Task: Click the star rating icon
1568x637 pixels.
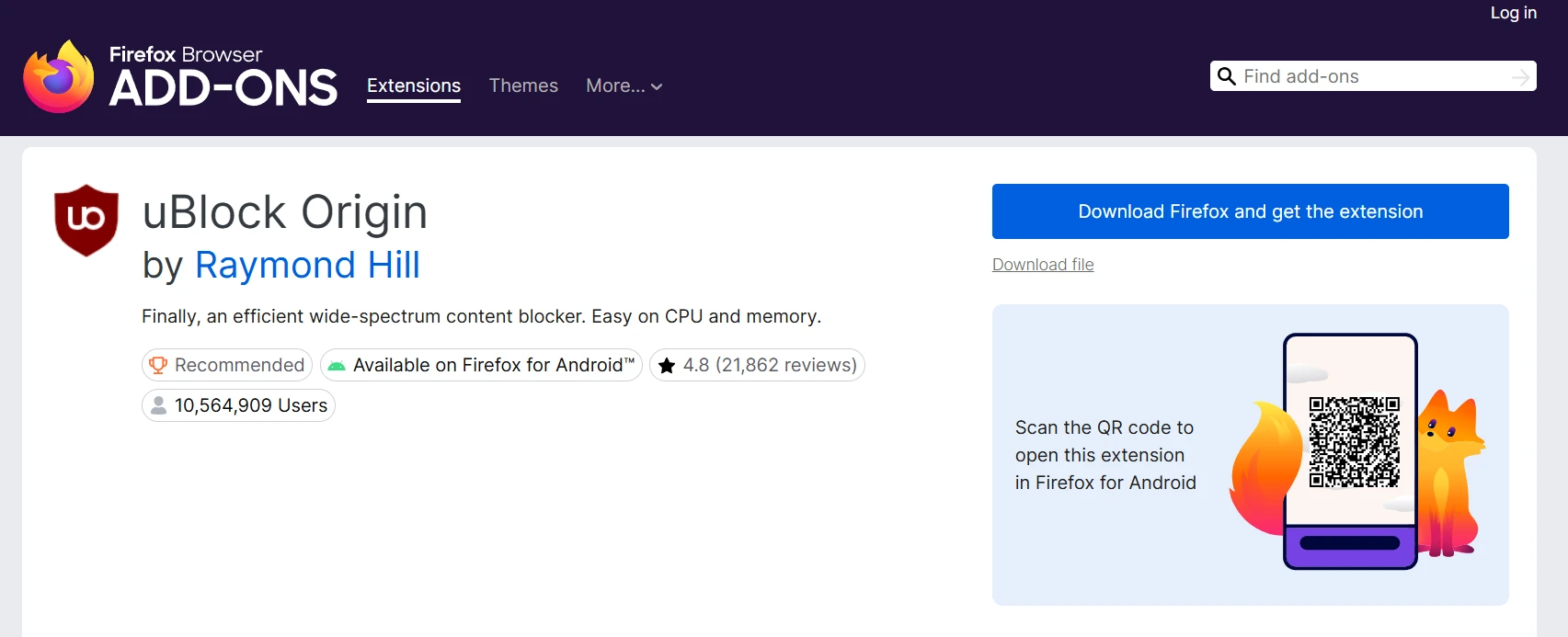Action: click(x=667, y=366)
